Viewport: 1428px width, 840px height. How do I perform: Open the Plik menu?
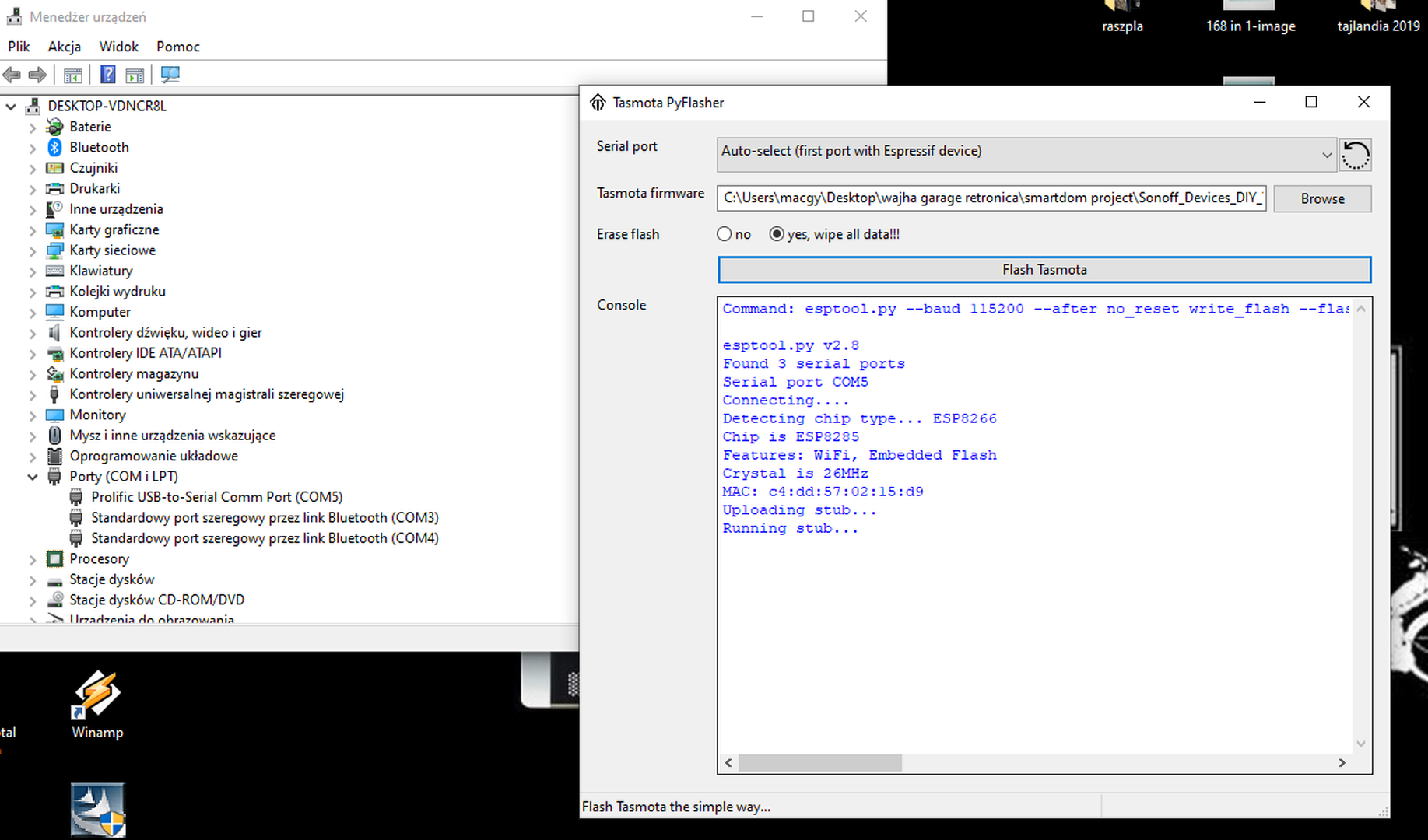[x=19, y=47]
